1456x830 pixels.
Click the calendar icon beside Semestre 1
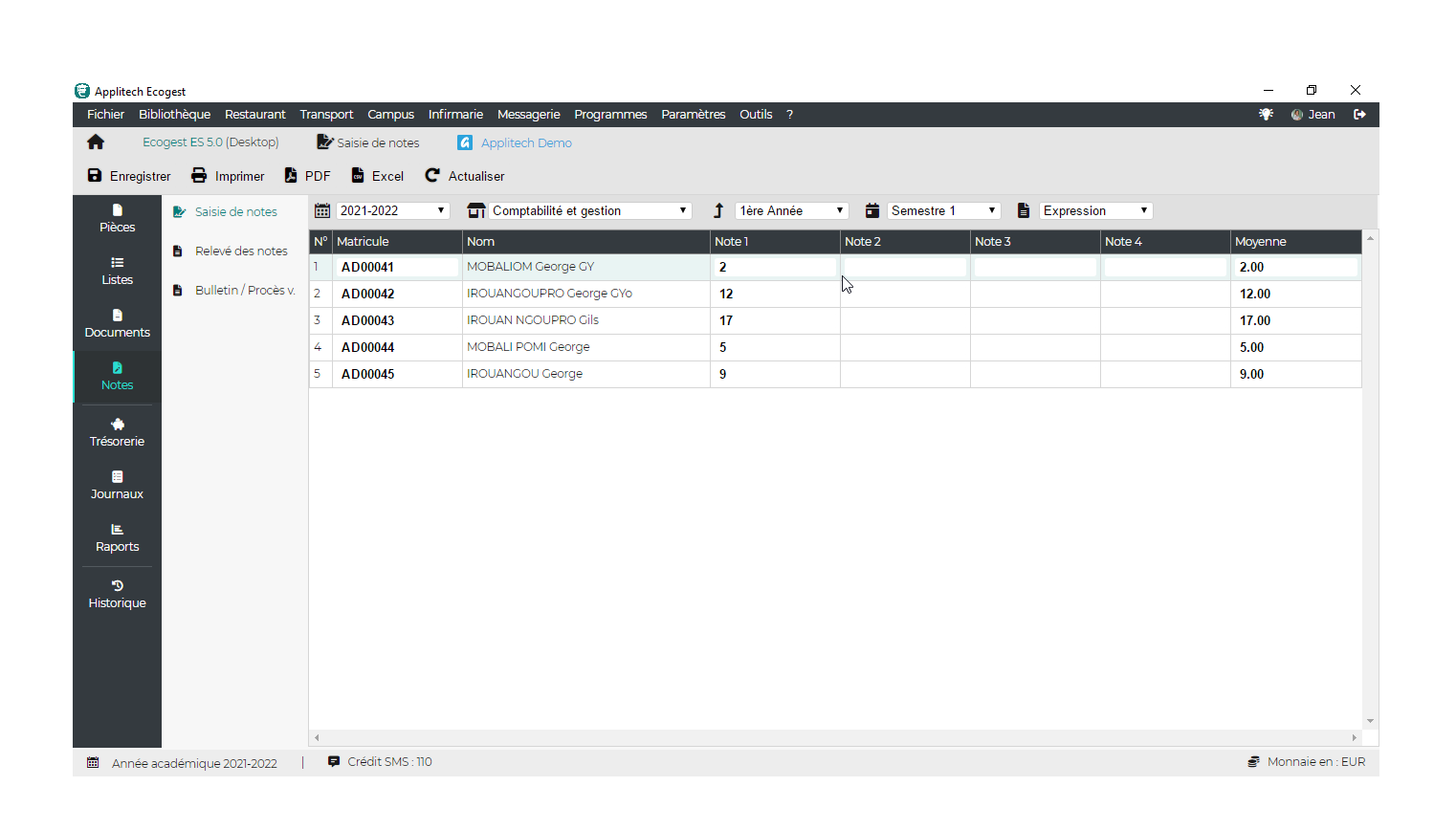tap(872, 211)
